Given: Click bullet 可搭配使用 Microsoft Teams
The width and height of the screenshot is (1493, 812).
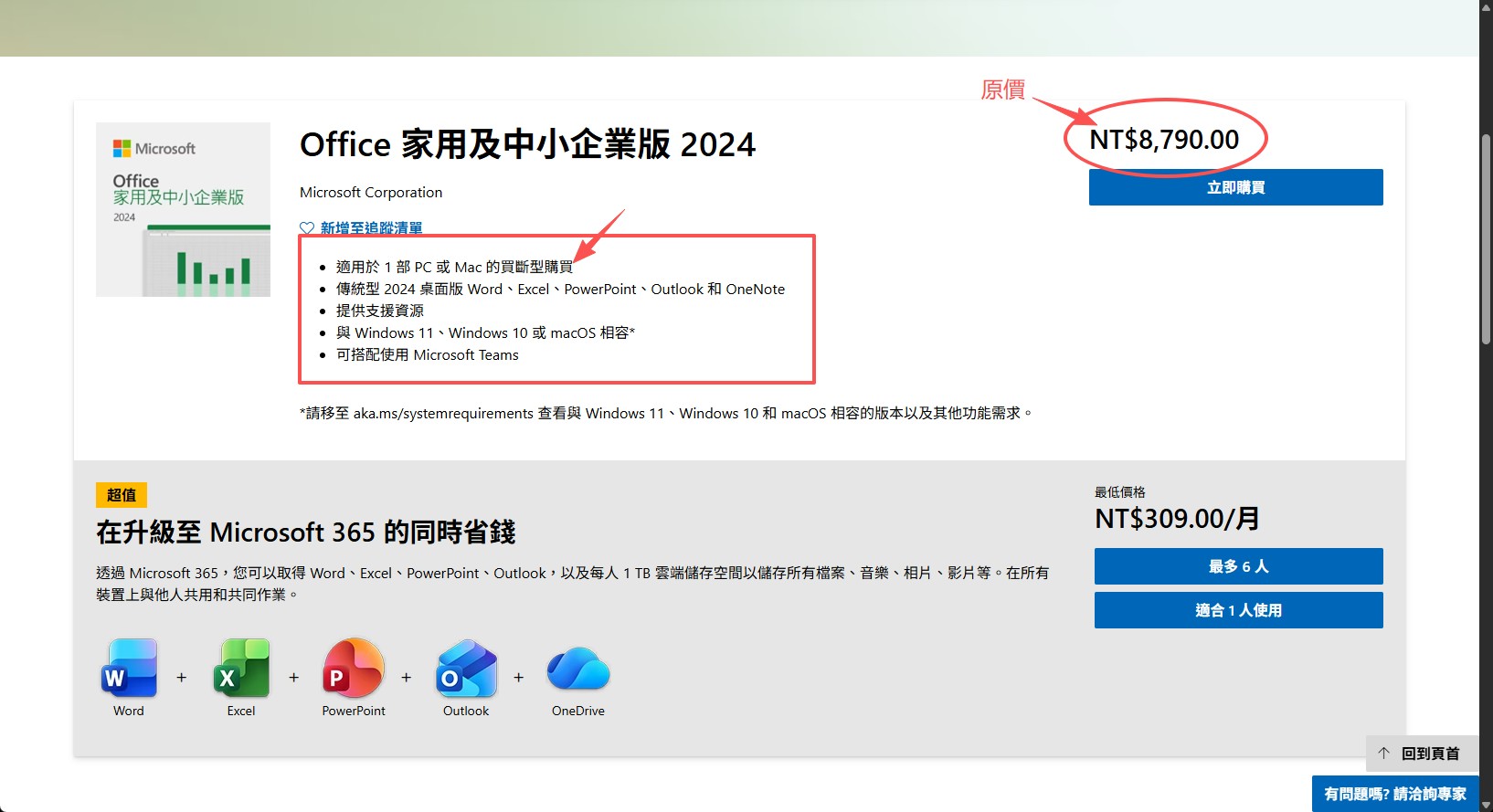Looking at the screenshot, I should pos(427,354).
